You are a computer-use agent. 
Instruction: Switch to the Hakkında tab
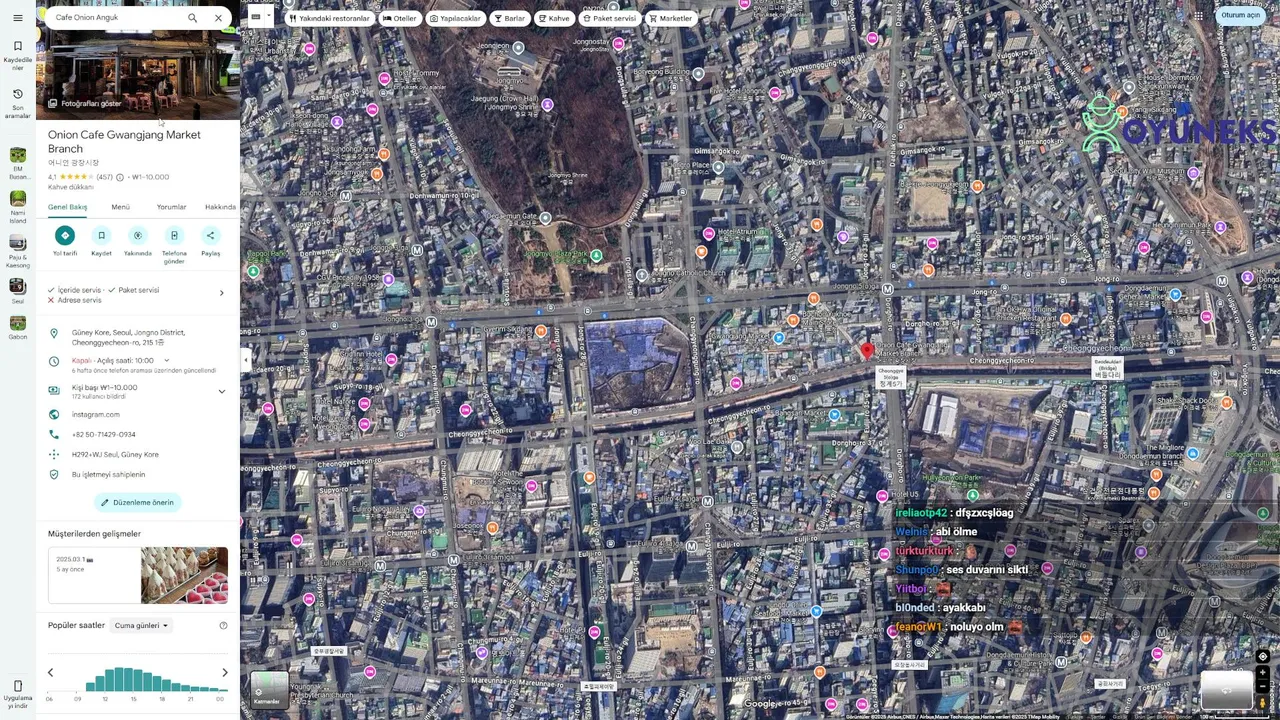[220, 207]
